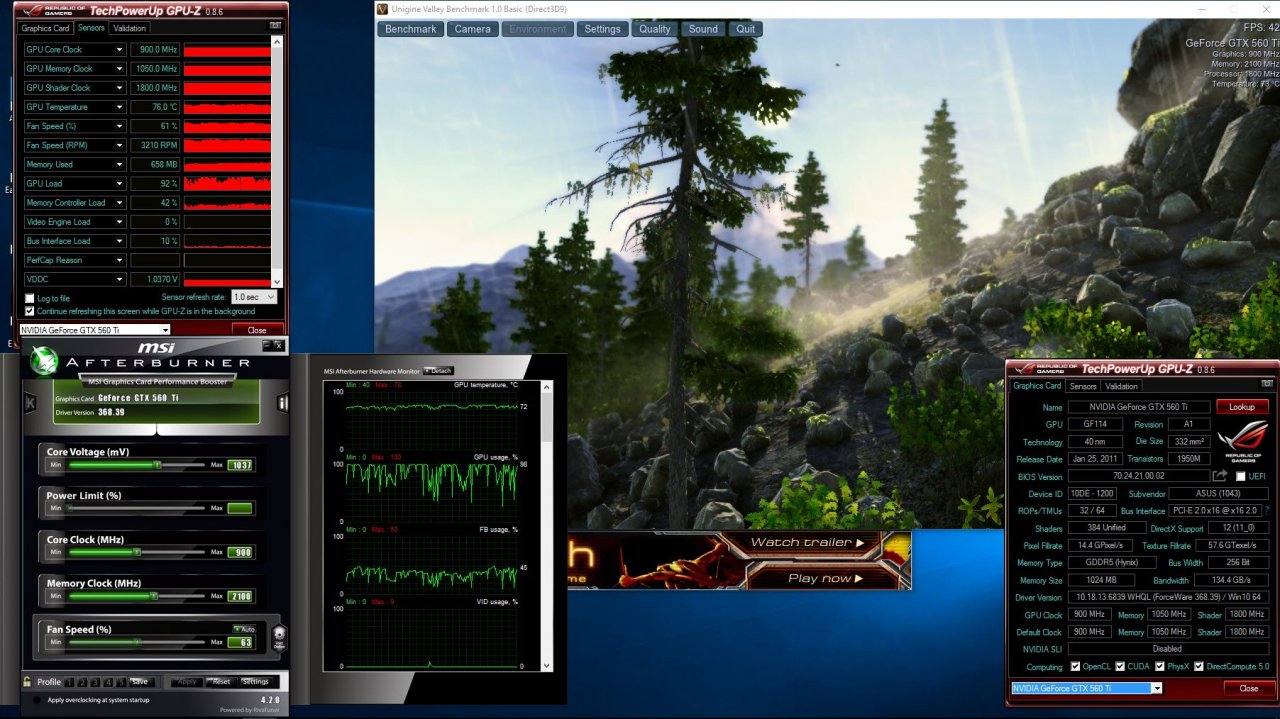Open Validation tab in lower-right GPU-Z window
The width and height of the screenshot is (1280, 719).
pyautogui.click(x=1121, y=386)
